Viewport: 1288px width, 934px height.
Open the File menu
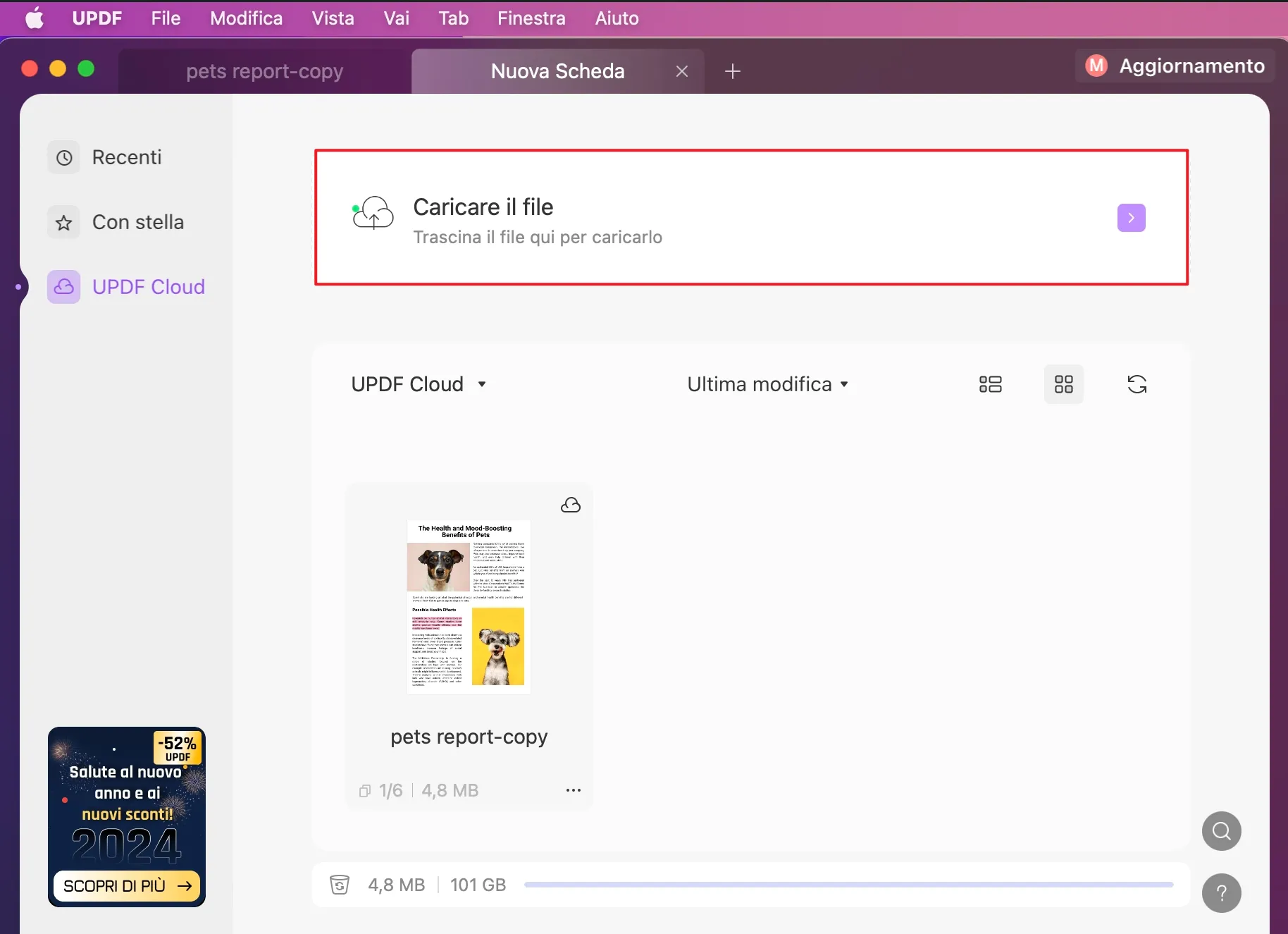(x=166, y=18)
